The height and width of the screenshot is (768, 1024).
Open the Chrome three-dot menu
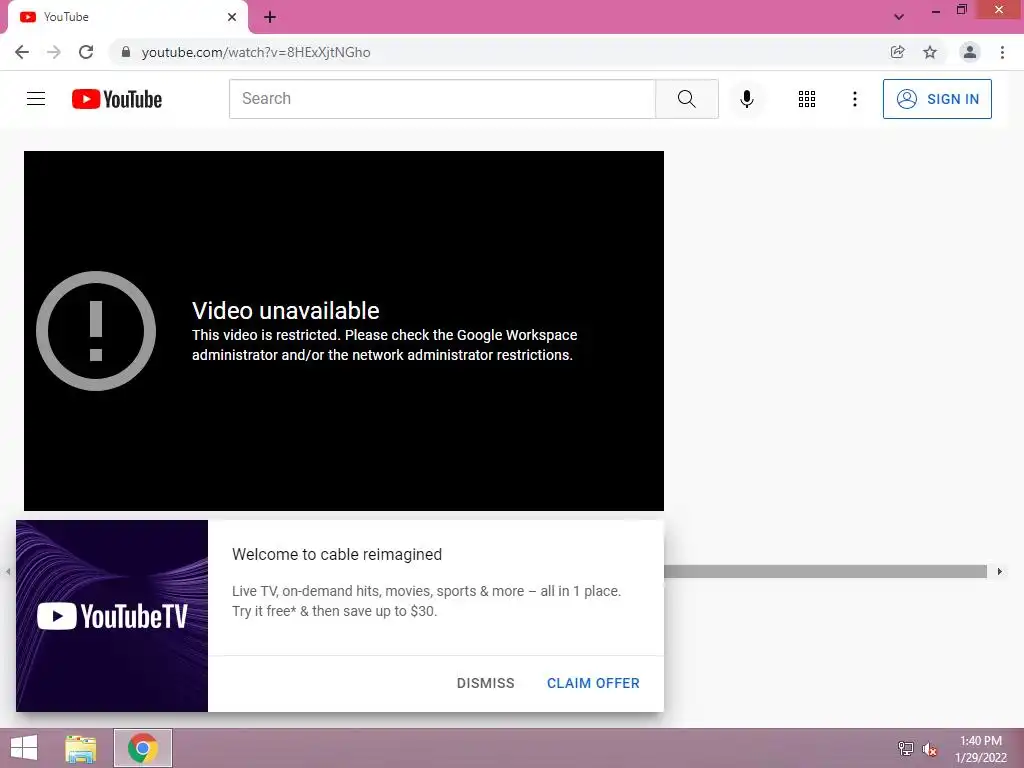click(x=1002, y=52)
